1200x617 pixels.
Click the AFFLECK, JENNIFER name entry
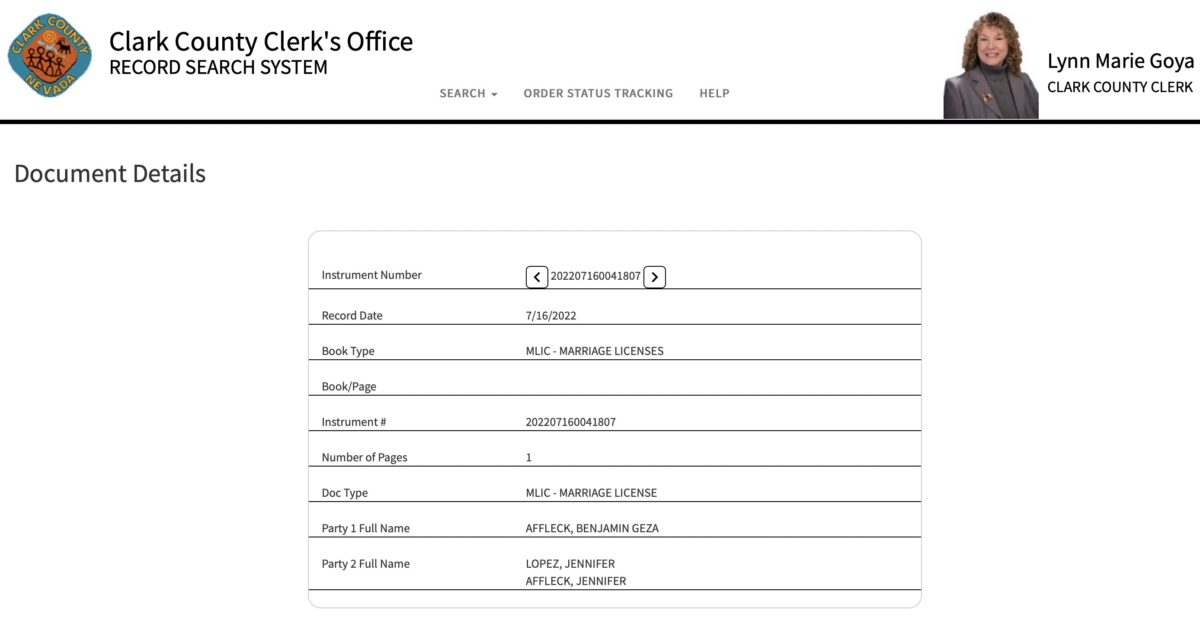click(x=576, y=581)
